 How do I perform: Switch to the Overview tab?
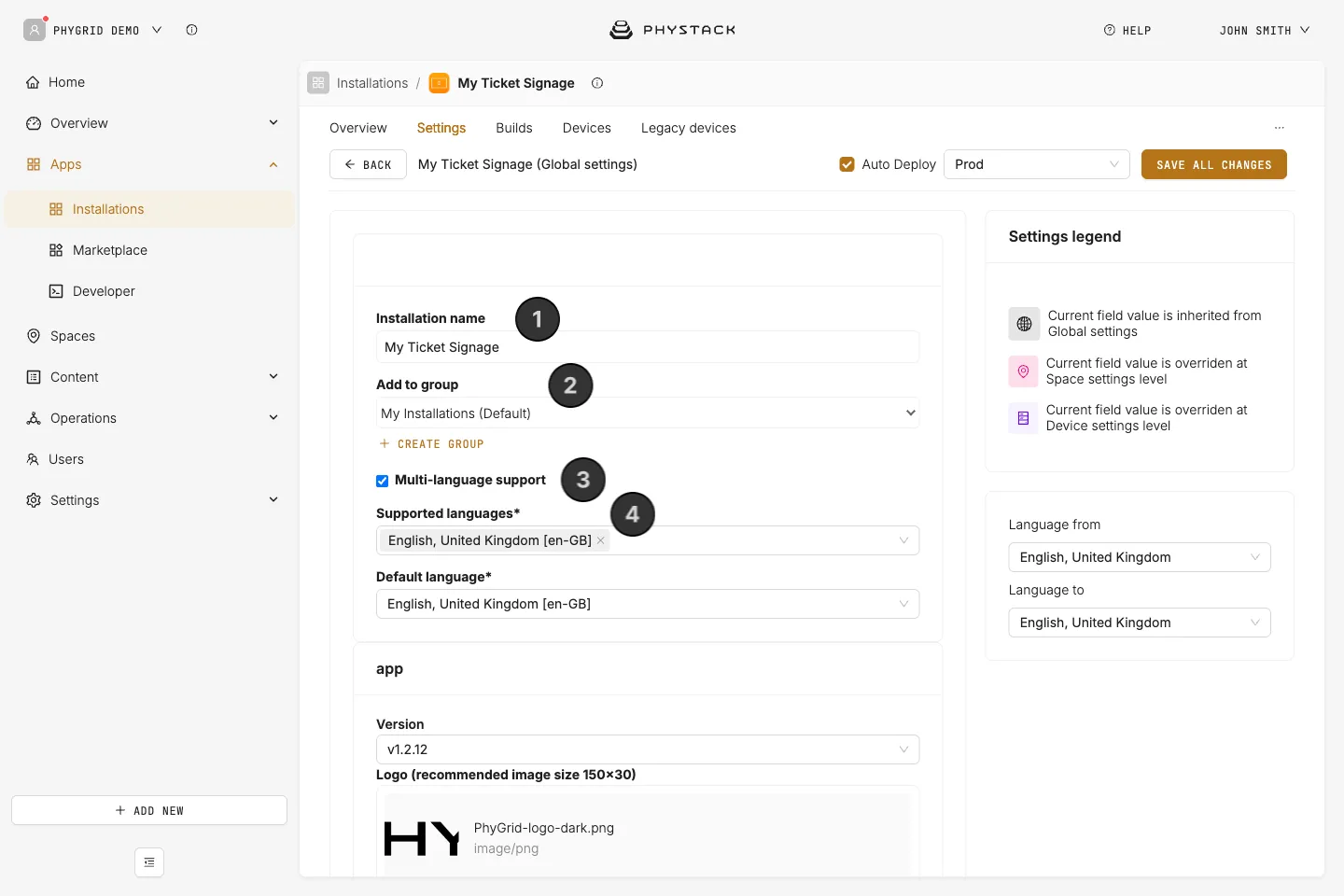point(358,128)
